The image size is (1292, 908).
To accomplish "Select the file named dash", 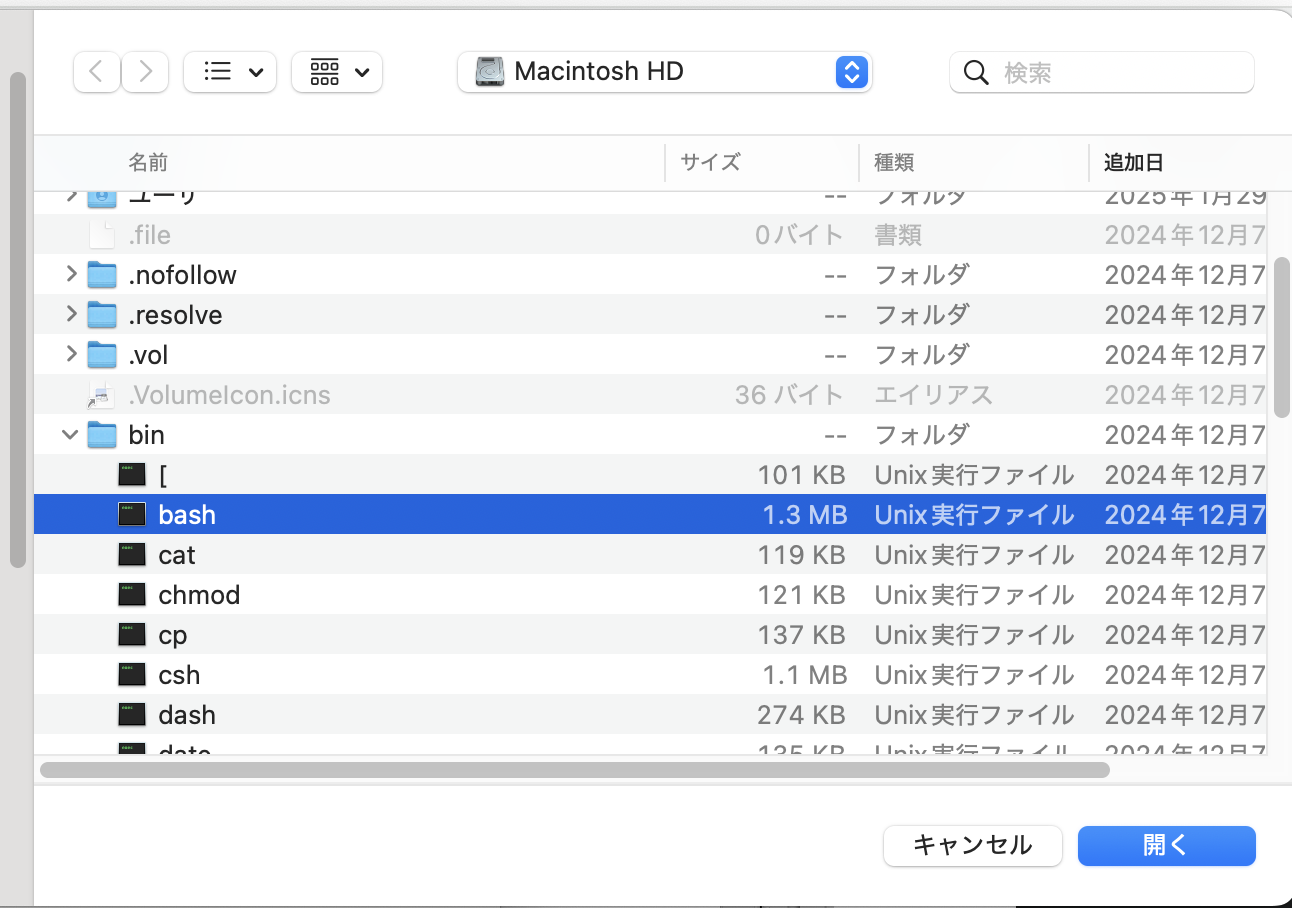I will pyautogui.click(x=187, y=715).
